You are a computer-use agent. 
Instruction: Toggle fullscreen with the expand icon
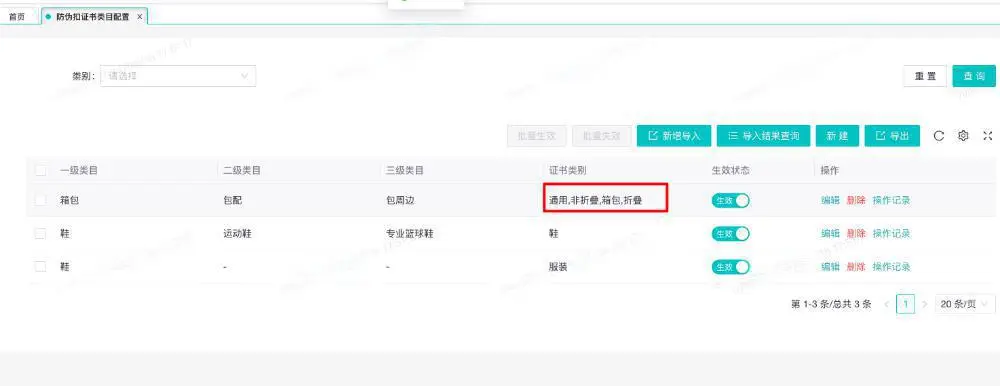[988, 136]
